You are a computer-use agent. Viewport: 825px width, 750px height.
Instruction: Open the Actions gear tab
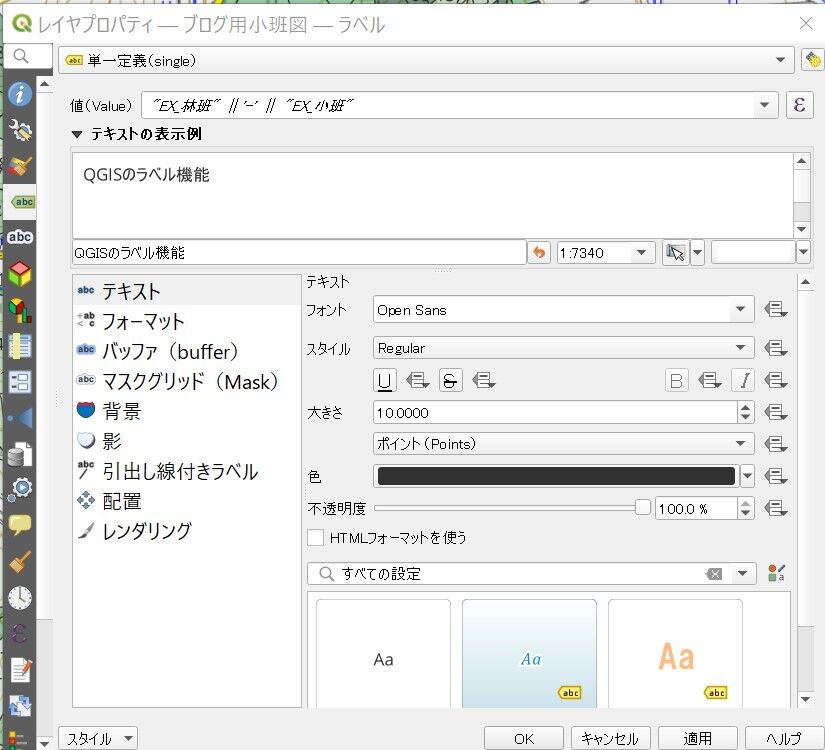20,489
